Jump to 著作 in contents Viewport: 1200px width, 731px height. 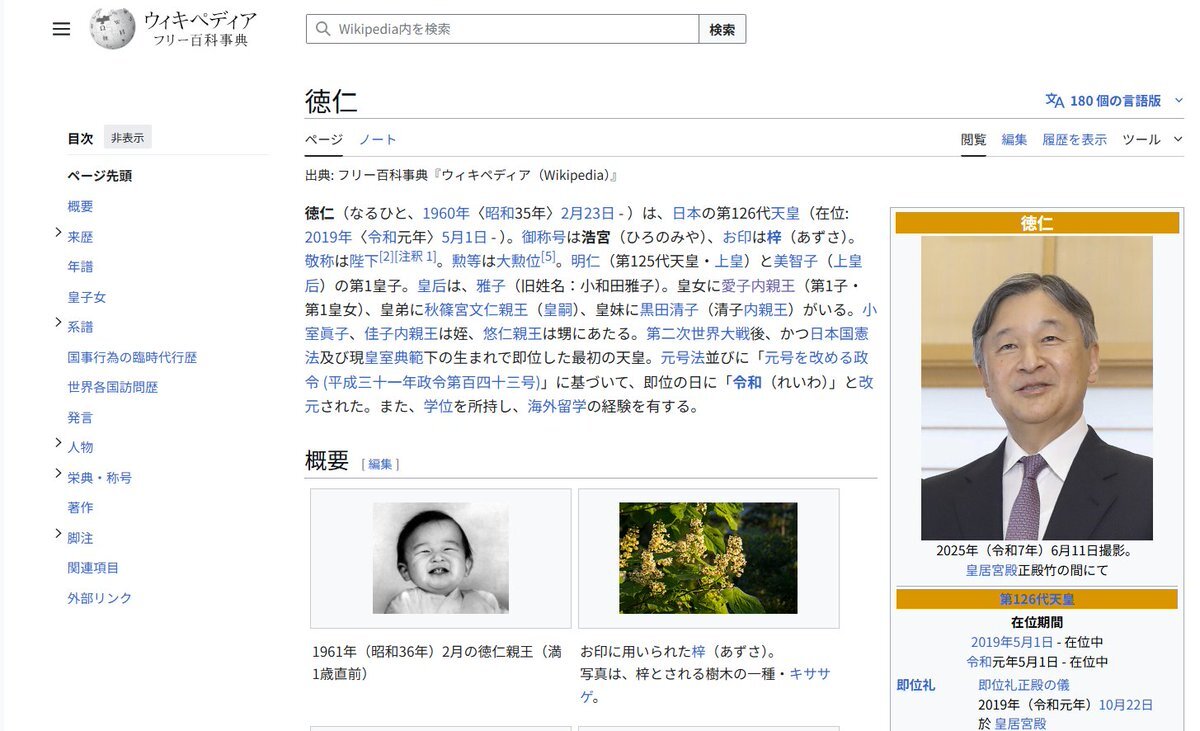pyautogui.click(x=80, y=507)
